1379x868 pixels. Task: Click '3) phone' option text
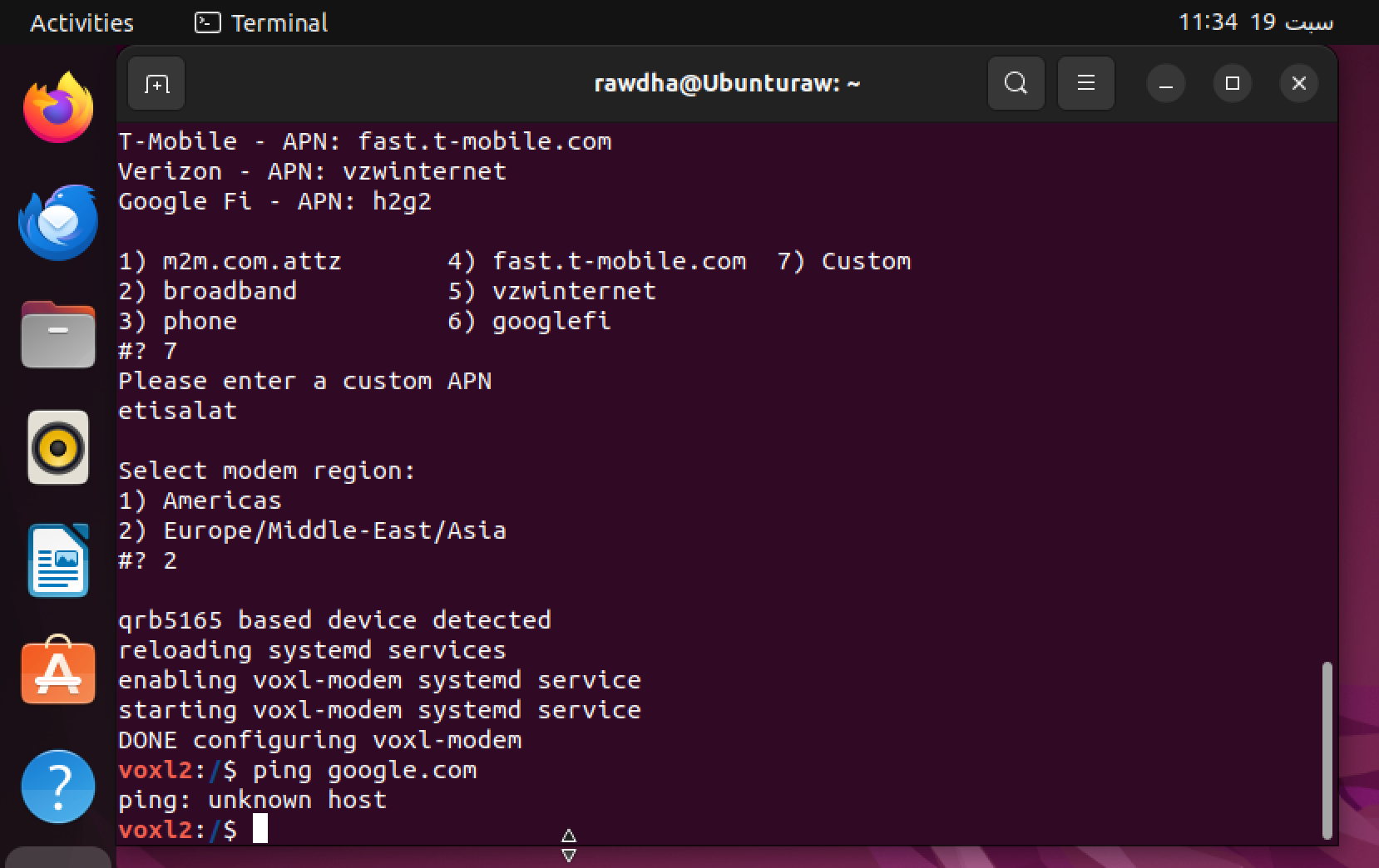[x=177, y=321]
